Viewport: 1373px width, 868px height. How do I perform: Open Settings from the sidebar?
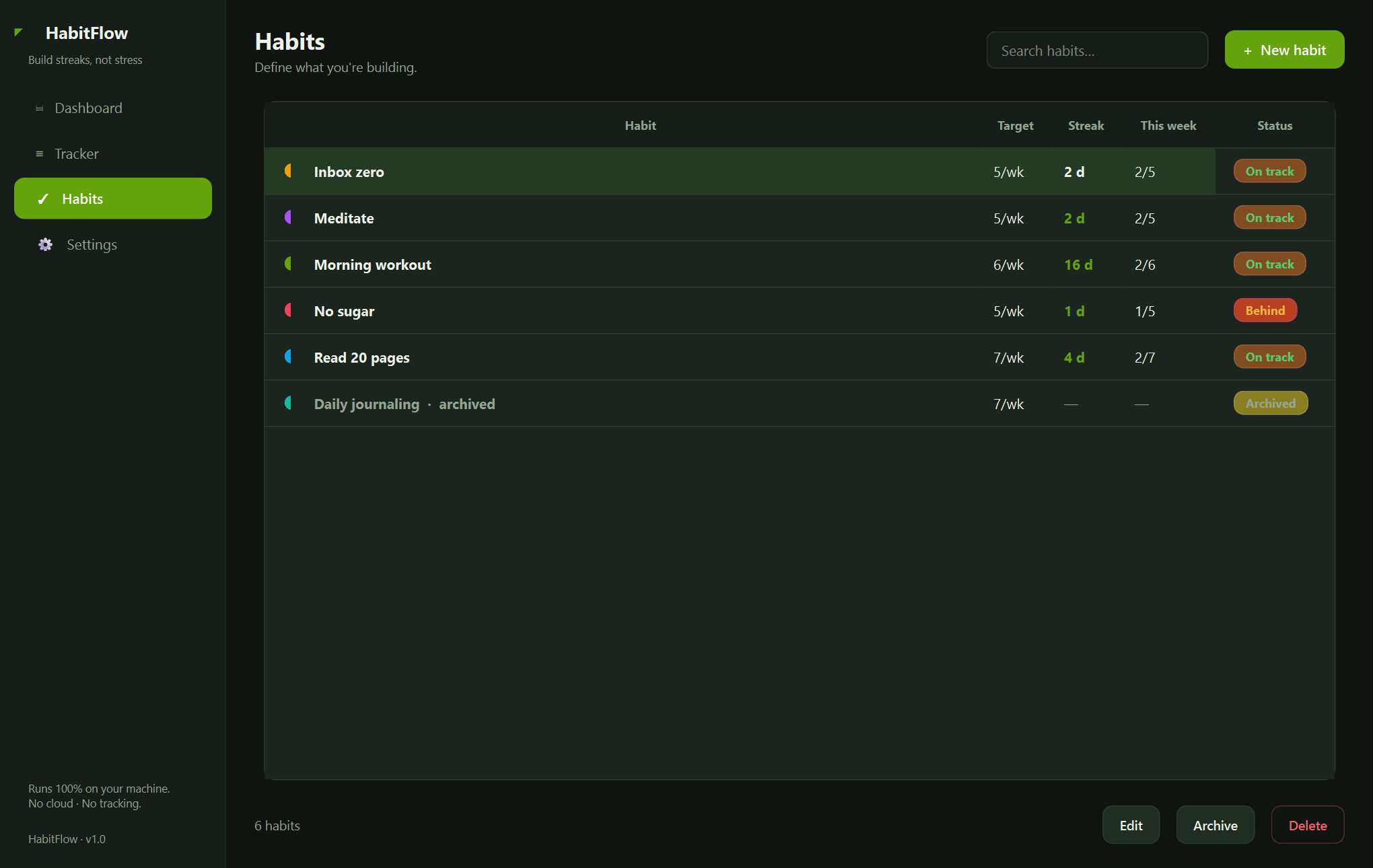[x=113, y=245]
